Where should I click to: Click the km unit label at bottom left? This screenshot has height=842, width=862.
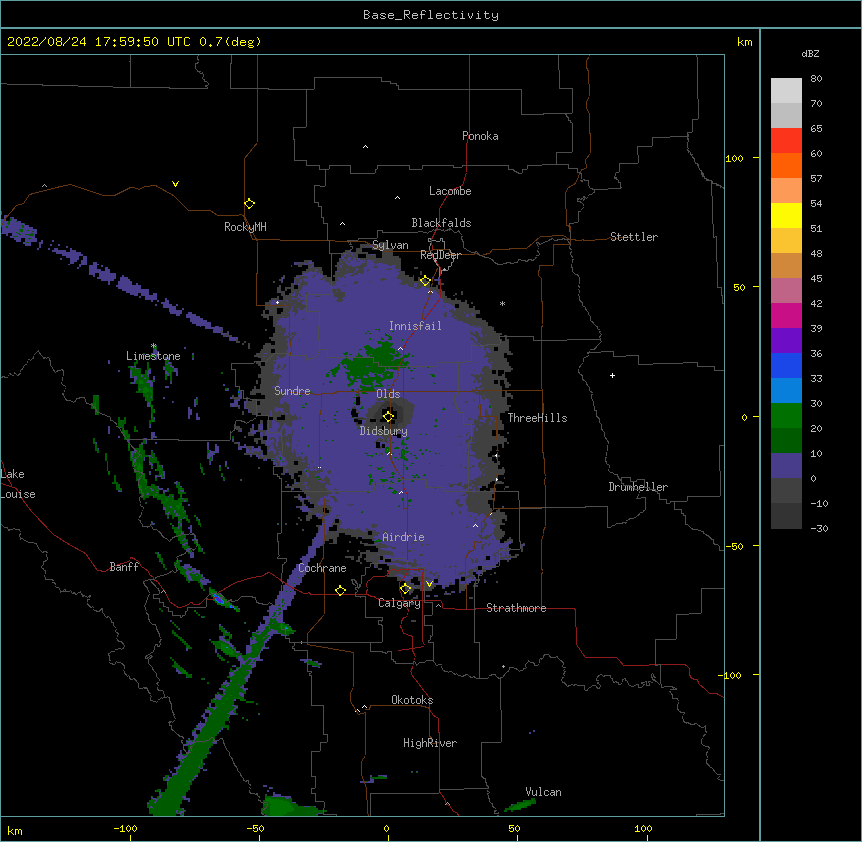15,830
